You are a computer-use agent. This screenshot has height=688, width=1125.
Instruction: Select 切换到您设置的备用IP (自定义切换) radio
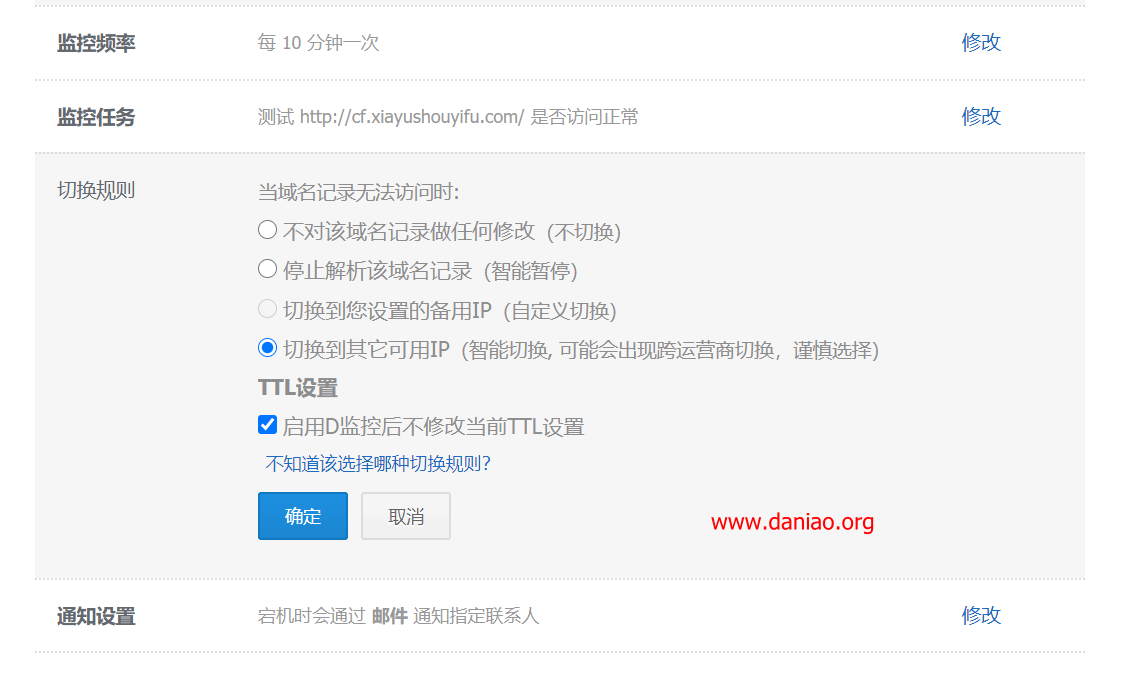pyautogui.click(x=267, y=309)
